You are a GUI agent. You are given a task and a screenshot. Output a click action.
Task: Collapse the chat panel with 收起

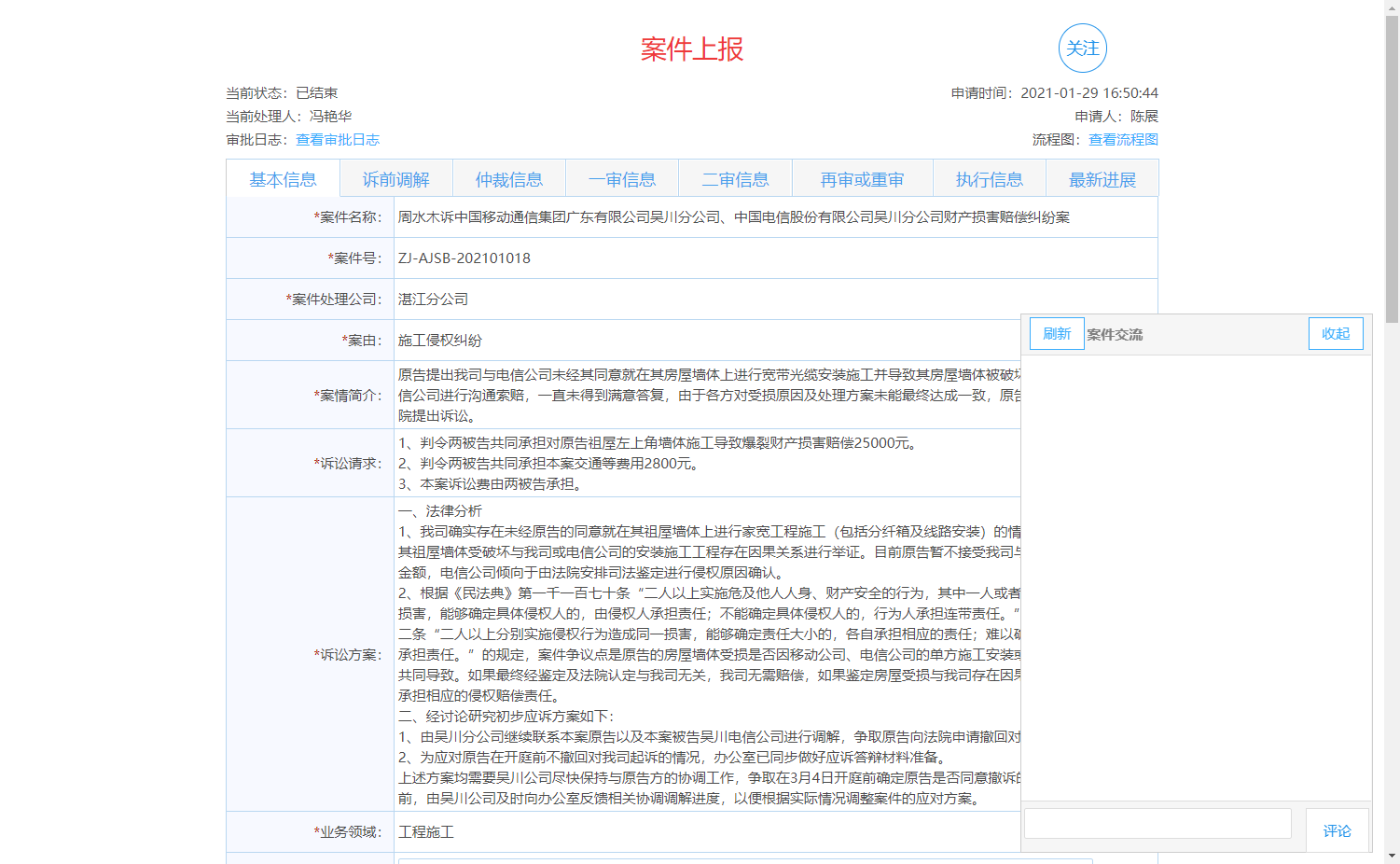pos(1336,334)
